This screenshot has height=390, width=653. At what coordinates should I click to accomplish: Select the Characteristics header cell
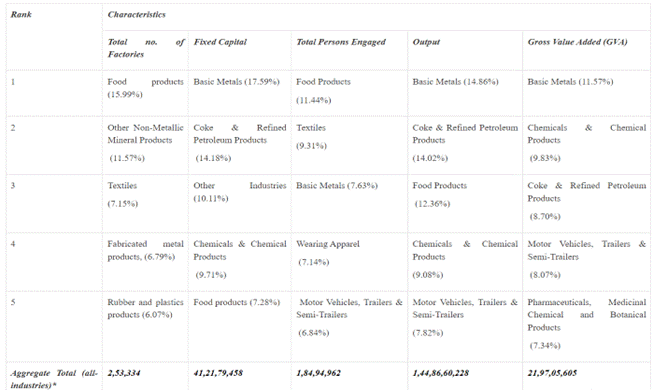137,15
